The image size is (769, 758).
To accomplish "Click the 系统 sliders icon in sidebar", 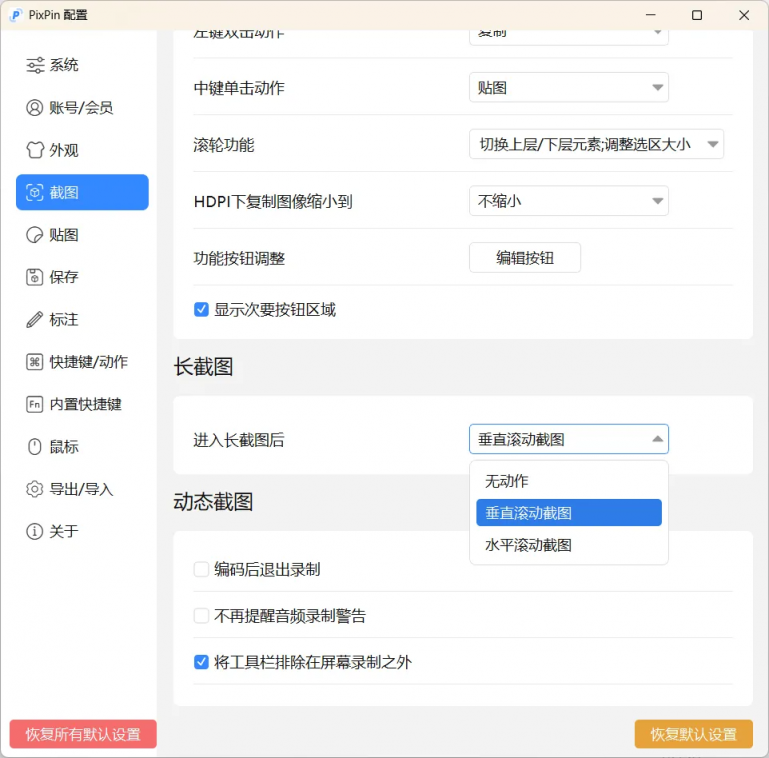I will pyautogui.click(x=35, y=65).
